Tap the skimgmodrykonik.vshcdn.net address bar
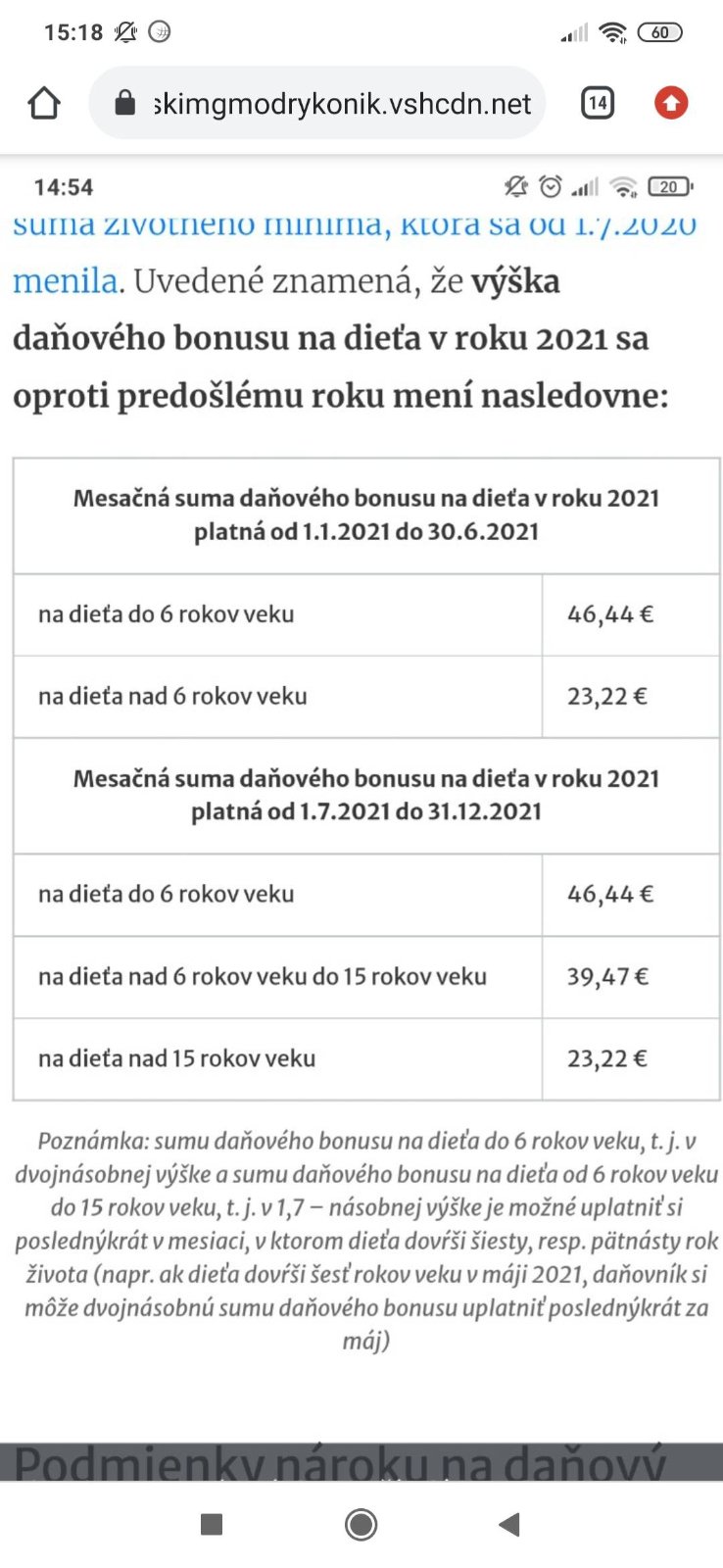Screen dimensions: 723x1568 pyautogui.click(x=343, y=103)
